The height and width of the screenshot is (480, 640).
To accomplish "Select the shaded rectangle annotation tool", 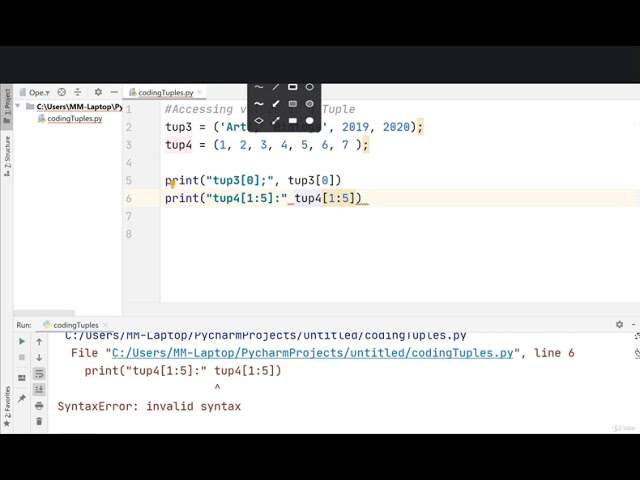I will tap(293, 104).
